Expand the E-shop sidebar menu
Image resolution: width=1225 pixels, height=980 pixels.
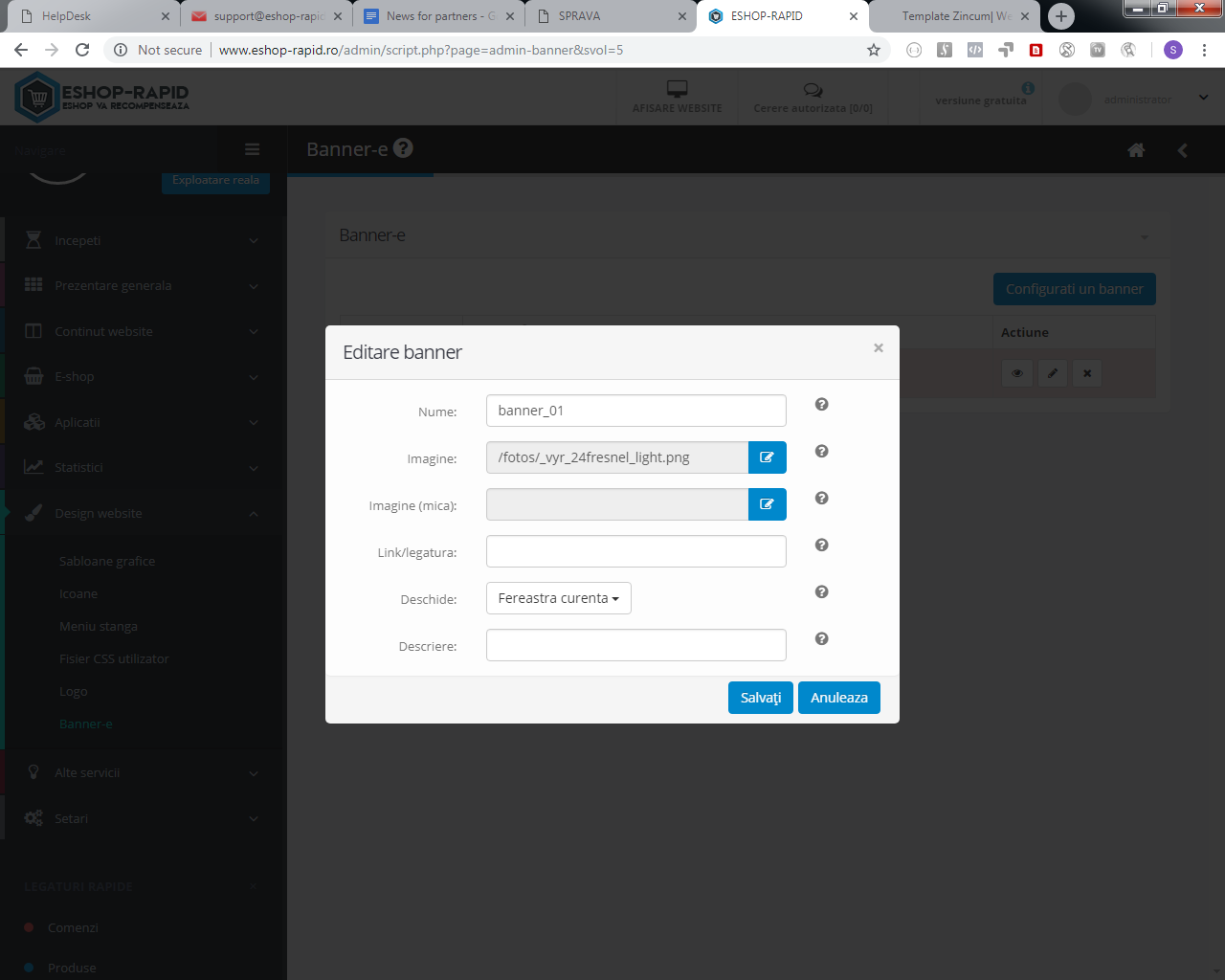(144, 376)
